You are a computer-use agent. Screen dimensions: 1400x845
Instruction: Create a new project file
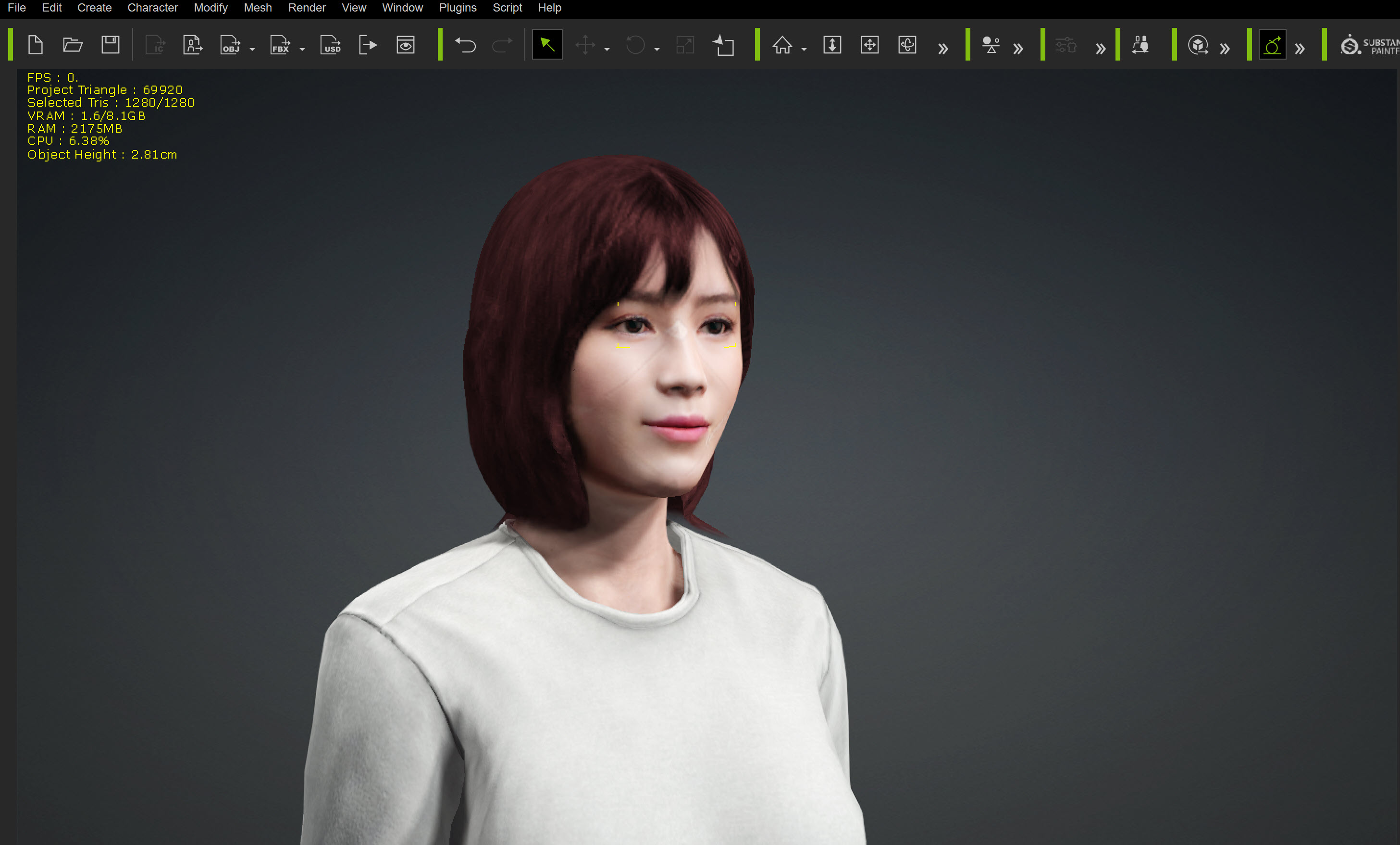pyautogui.click(x=35, y=45)
